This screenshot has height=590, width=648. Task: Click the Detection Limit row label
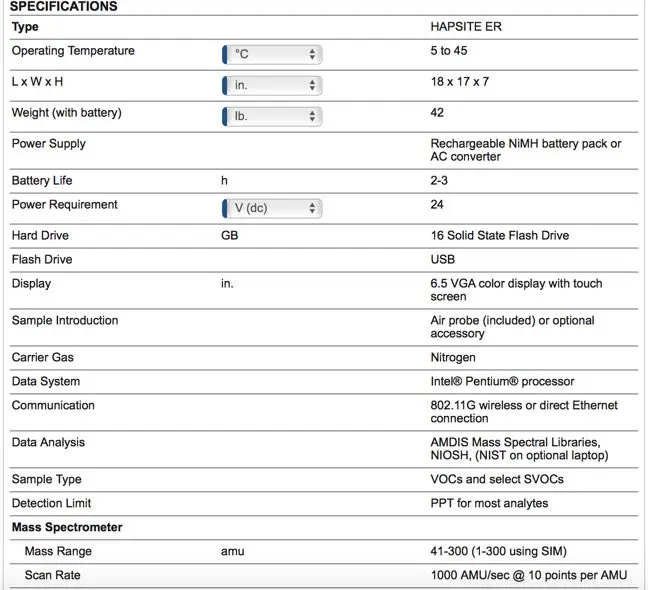pyautogui.click(x=51, y=503)
